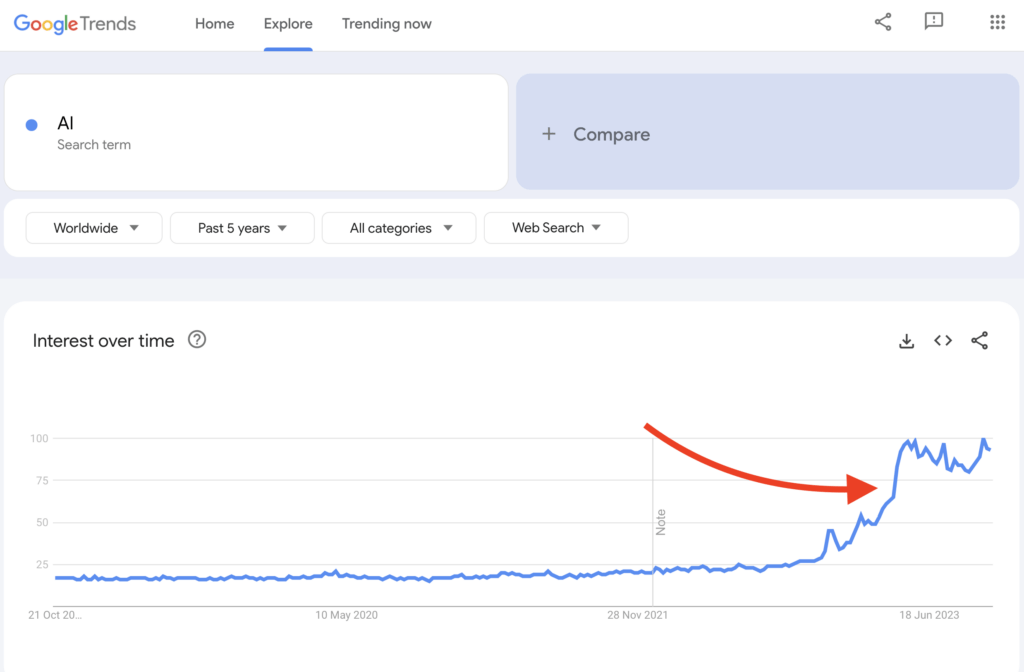Open the send feedback icon
This screenshot has width=1024, height=672.
coord(934,22)
